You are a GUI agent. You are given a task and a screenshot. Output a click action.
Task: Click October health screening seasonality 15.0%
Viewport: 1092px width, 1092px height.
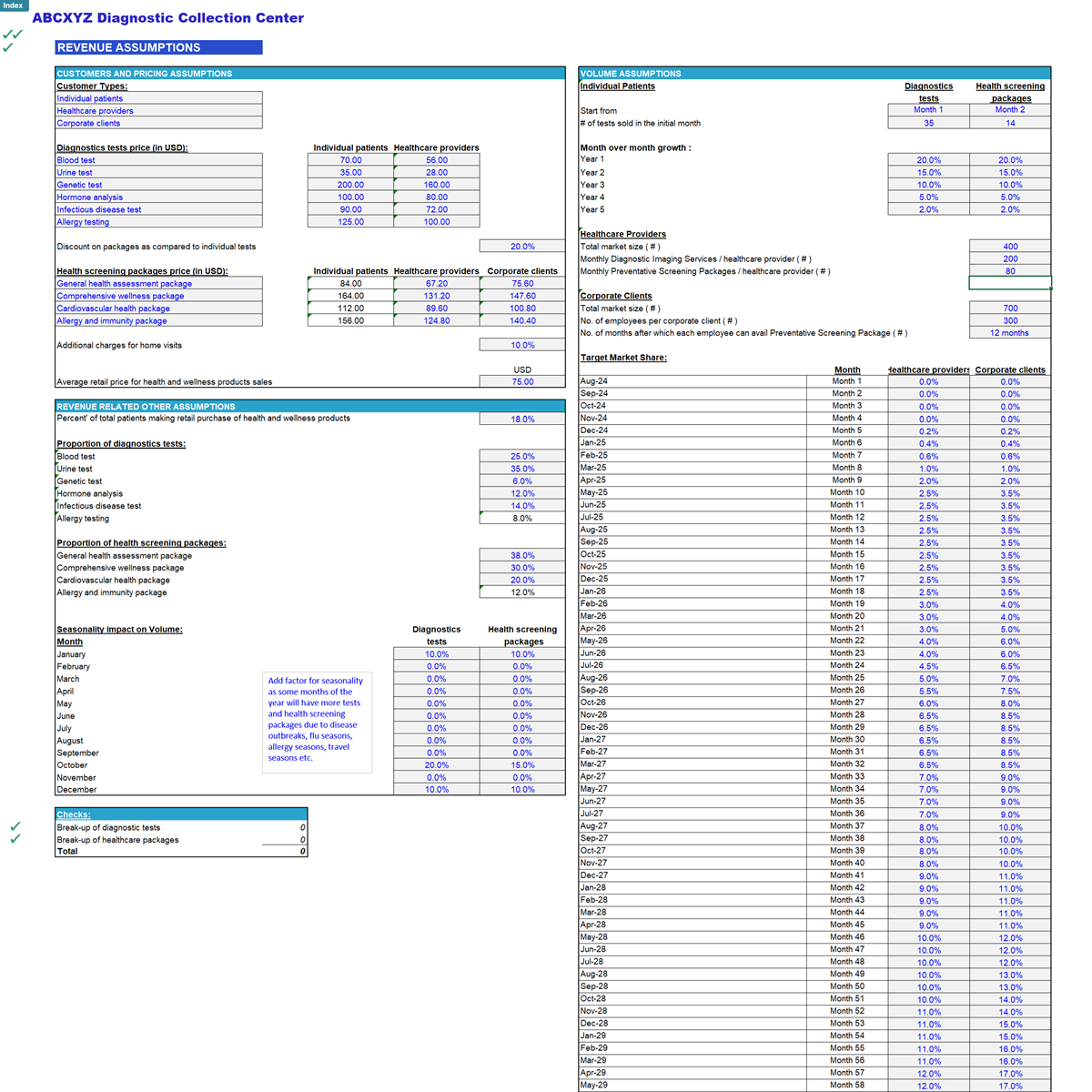click(522, 765)
